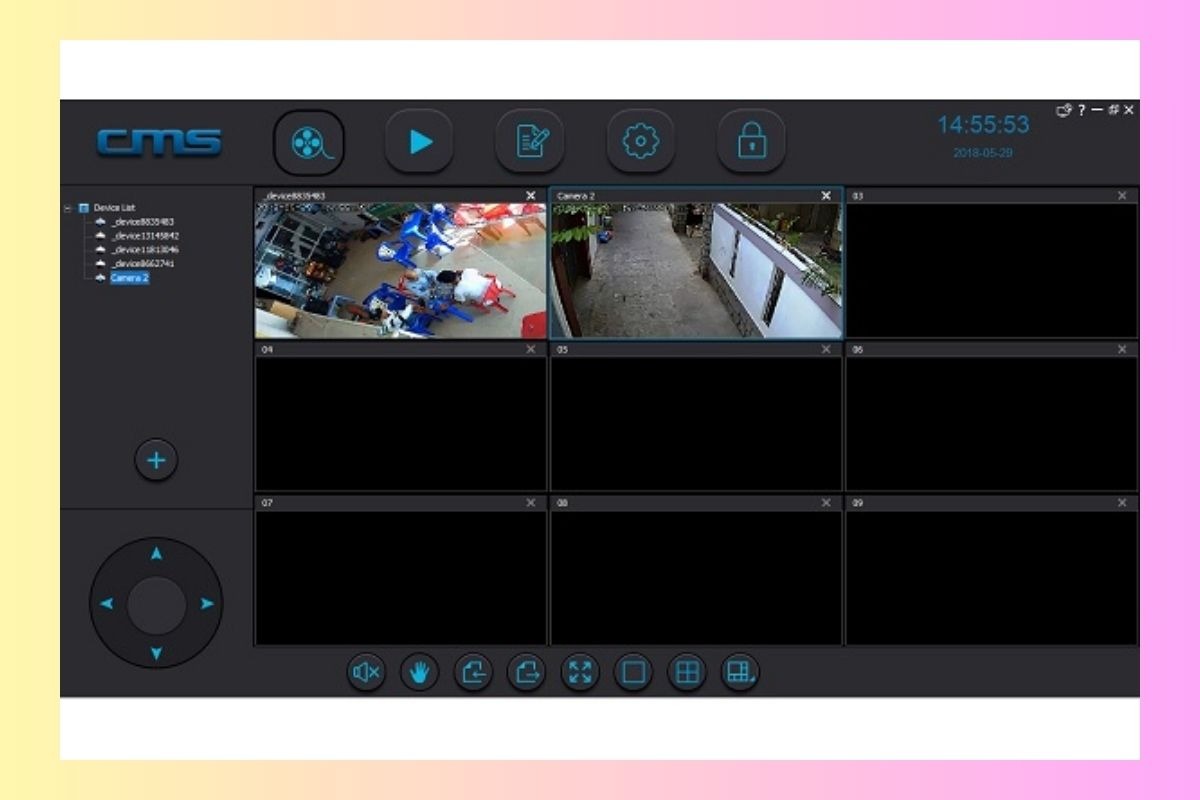Click the add device plus button
This screenshot has height=800, width=1200.
click(155, 459)
